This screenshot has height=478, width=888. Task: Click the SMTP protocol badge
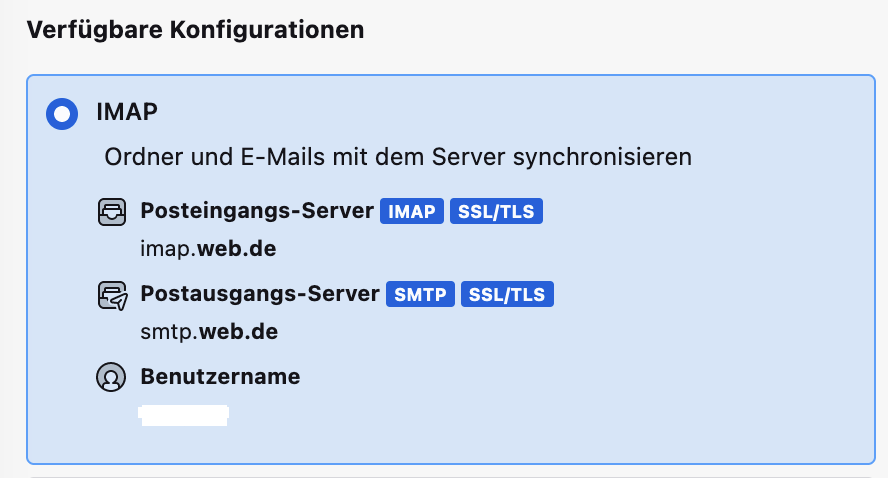[418, 295]
